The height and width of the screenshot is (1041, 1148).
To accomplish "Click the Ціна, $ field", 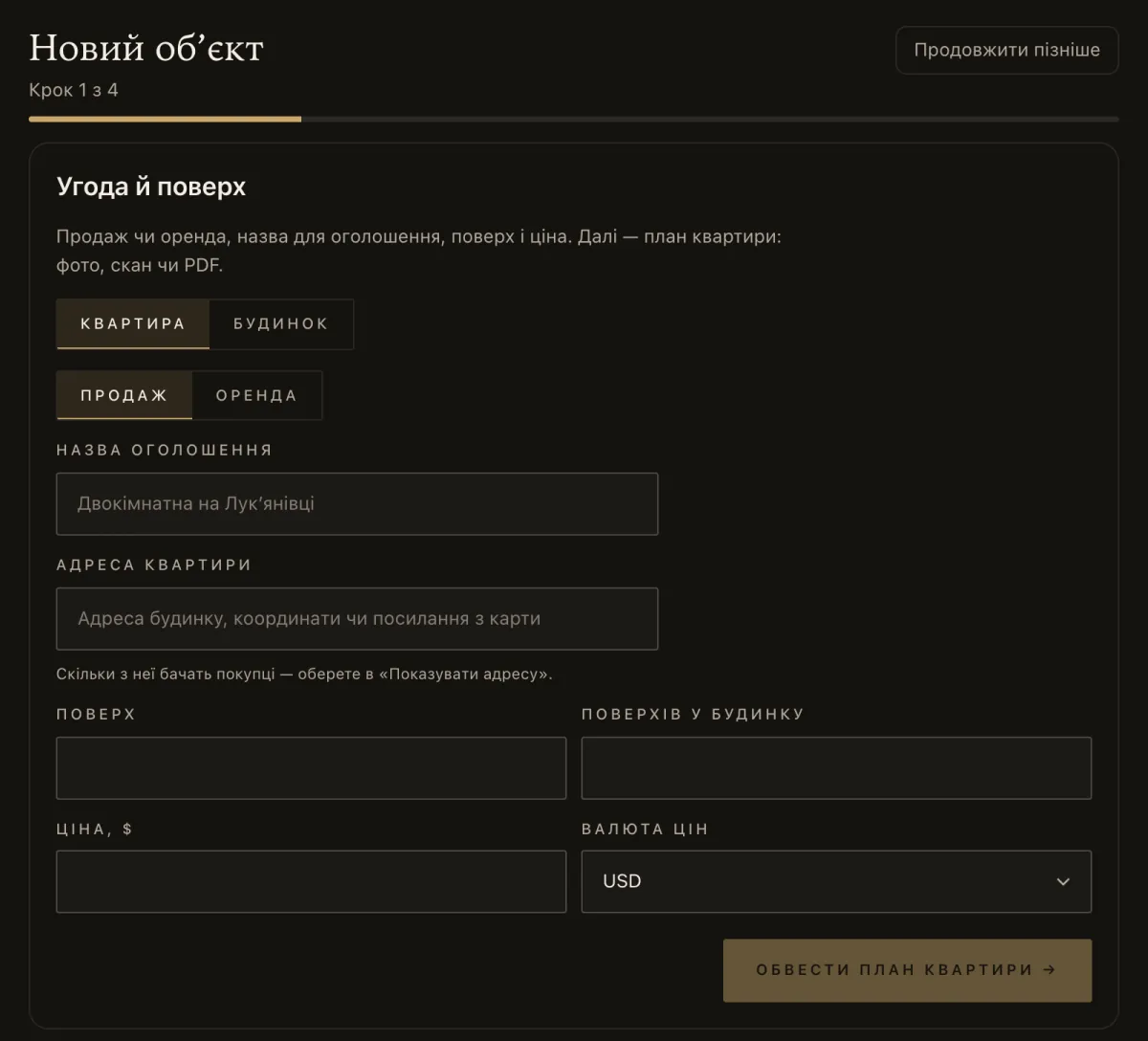I will (x=311, y=881).
